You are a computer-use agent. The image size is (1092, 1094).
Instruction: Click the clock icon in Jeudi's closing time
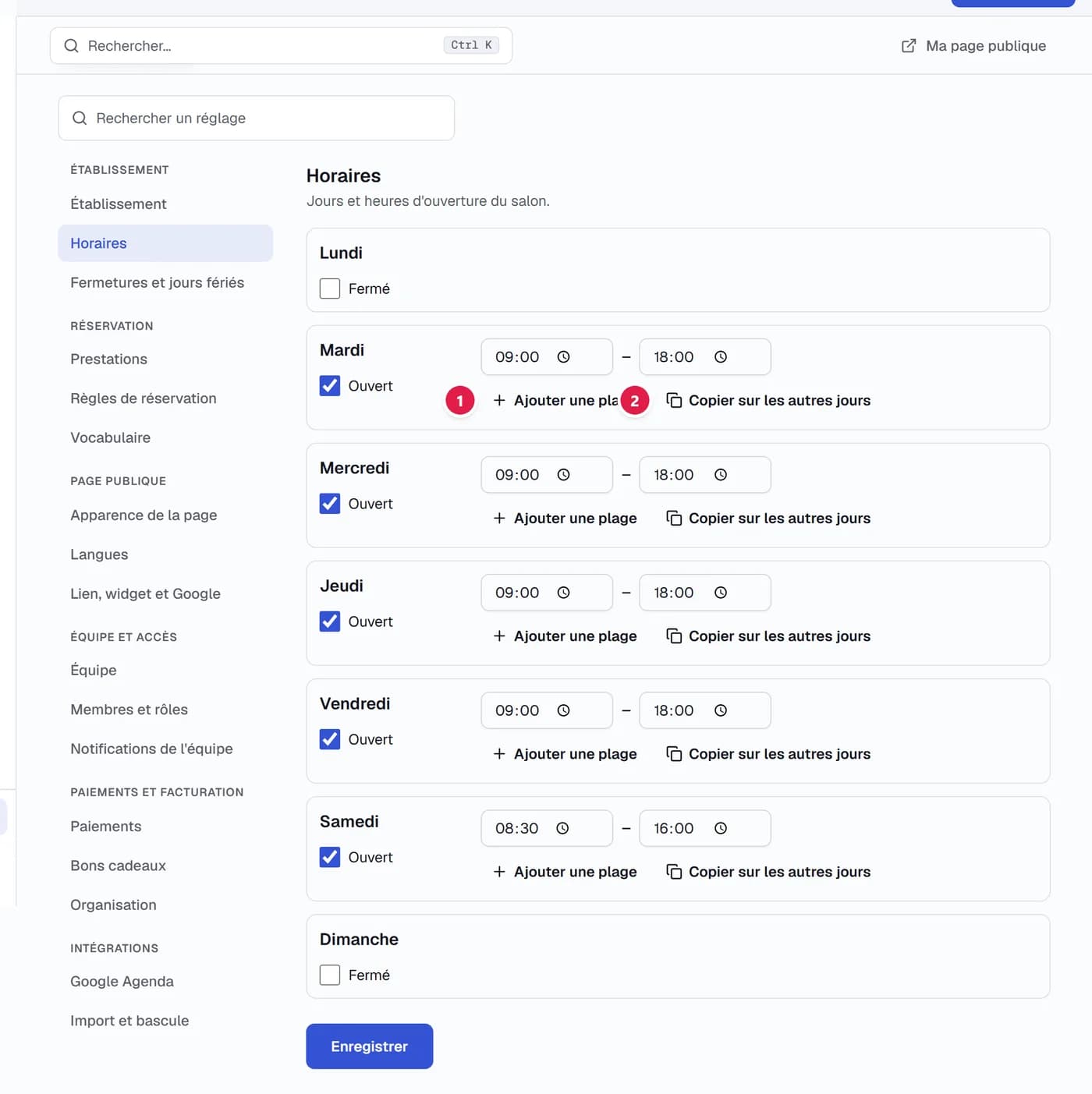pos(721,593)
